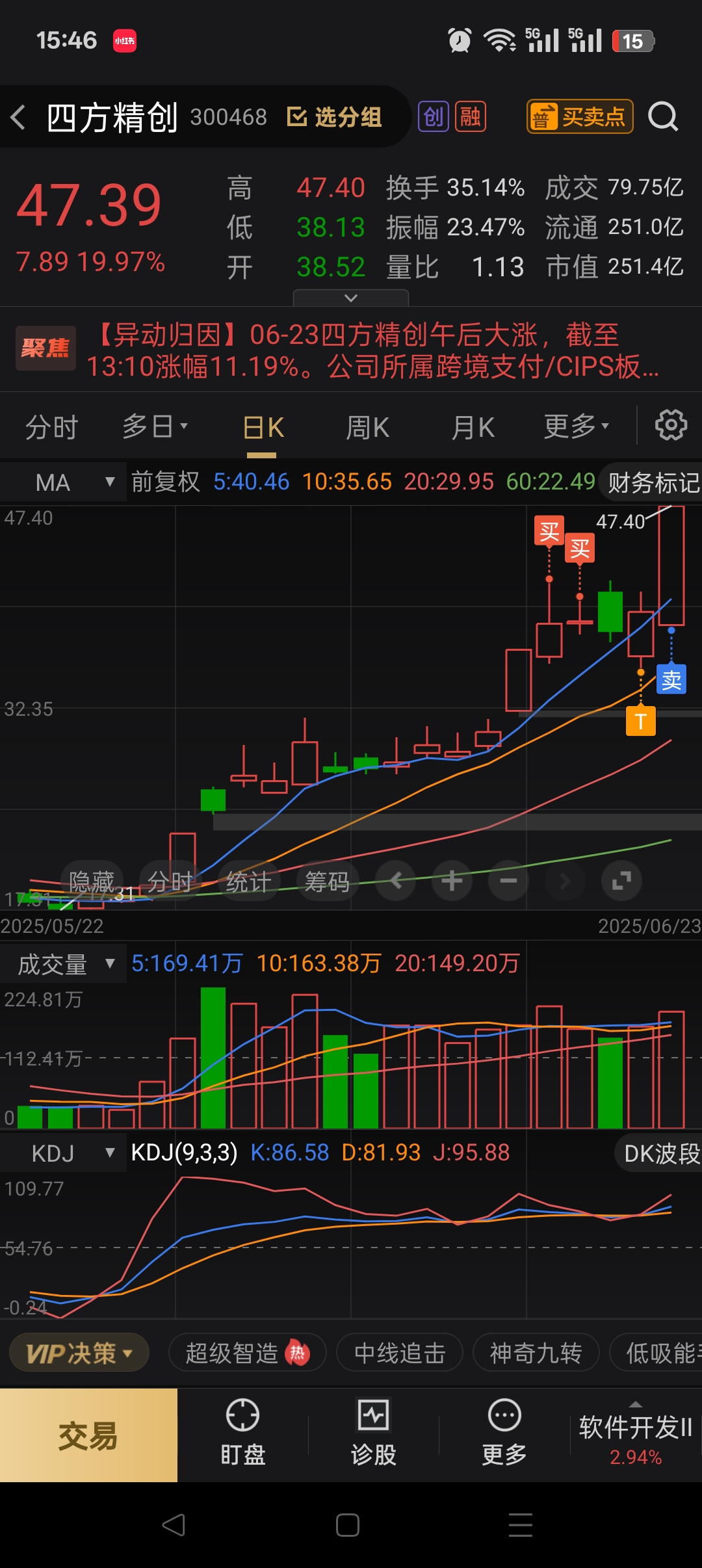Tap the Android recents navigation button
Screen dimensions: 702x1568
point(521,1525)
